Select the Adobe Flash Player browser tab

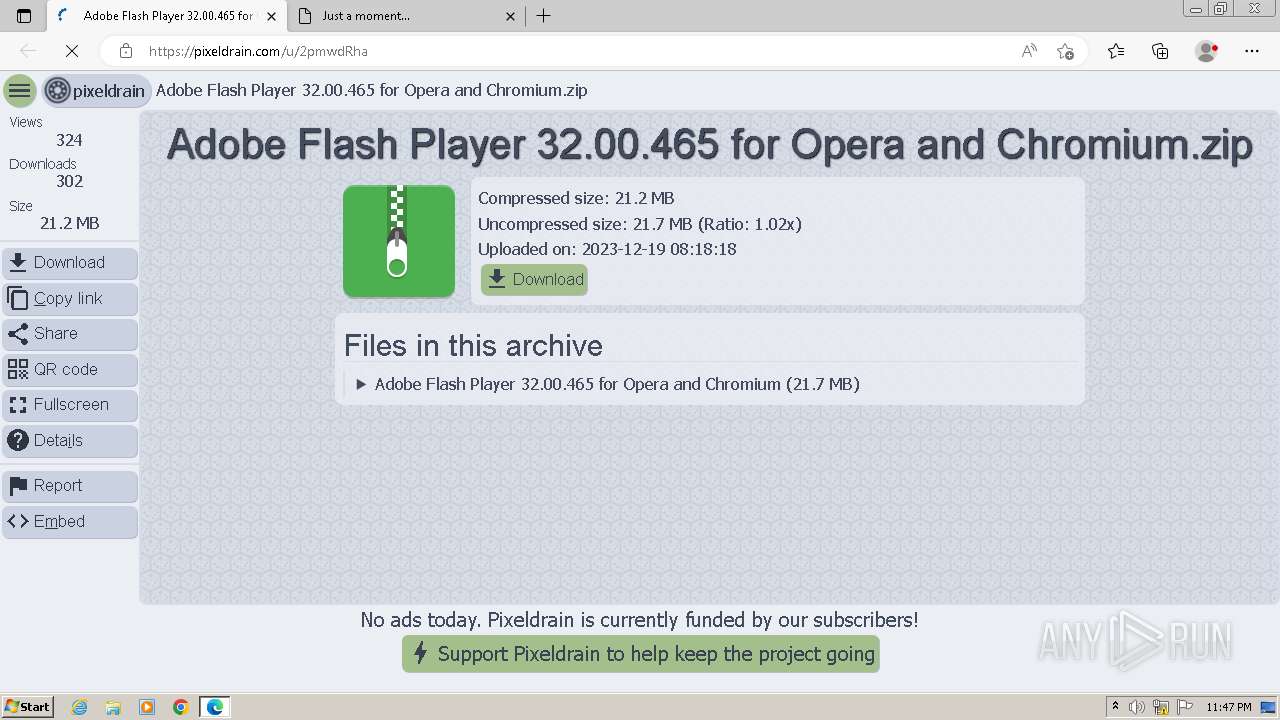(x=165, y=16)
